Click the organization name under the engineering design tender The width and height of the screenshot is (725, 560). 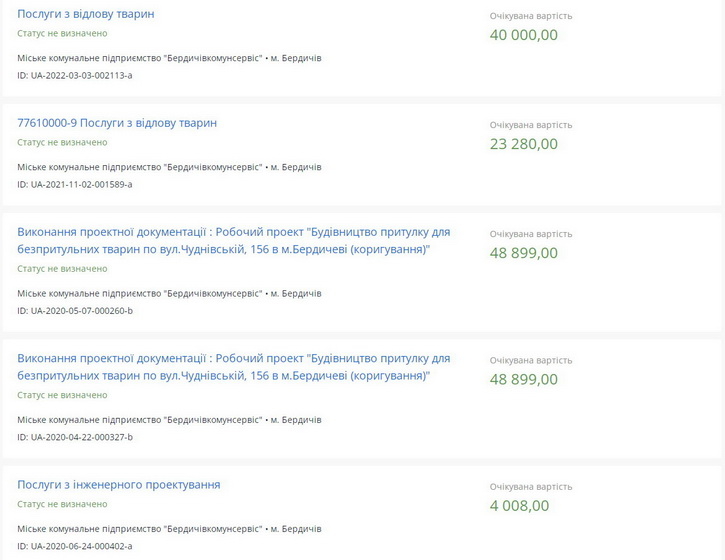[x=140, y=530]
